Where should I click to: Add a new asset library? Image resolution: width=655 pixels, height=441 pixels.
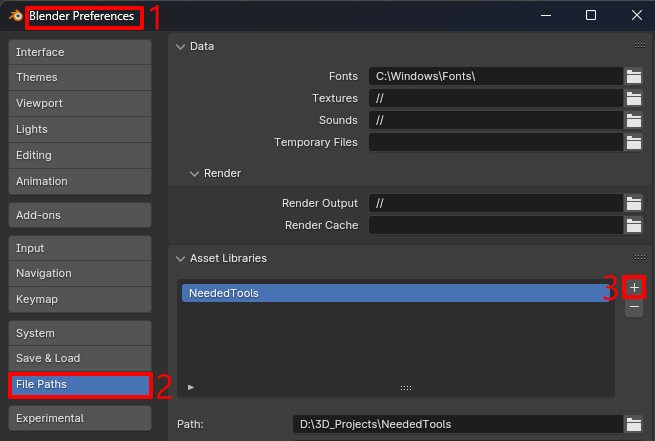click(634, 287)
